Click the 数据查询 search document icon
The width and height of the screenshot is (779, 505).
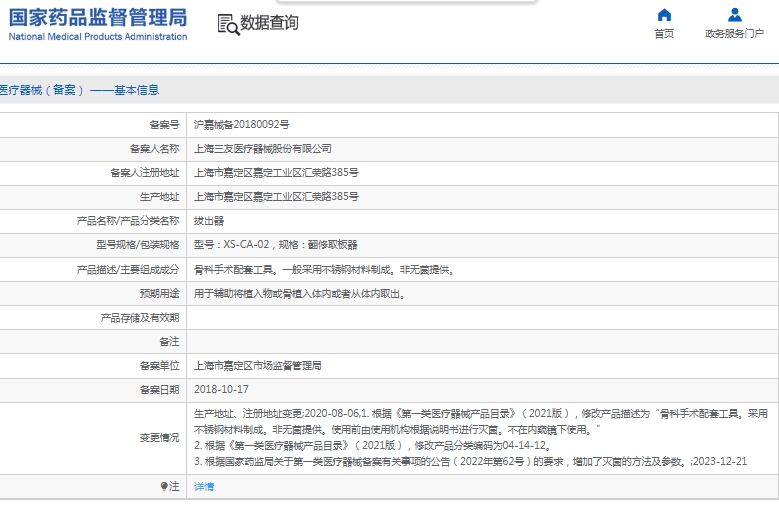(x=228, y=24)
